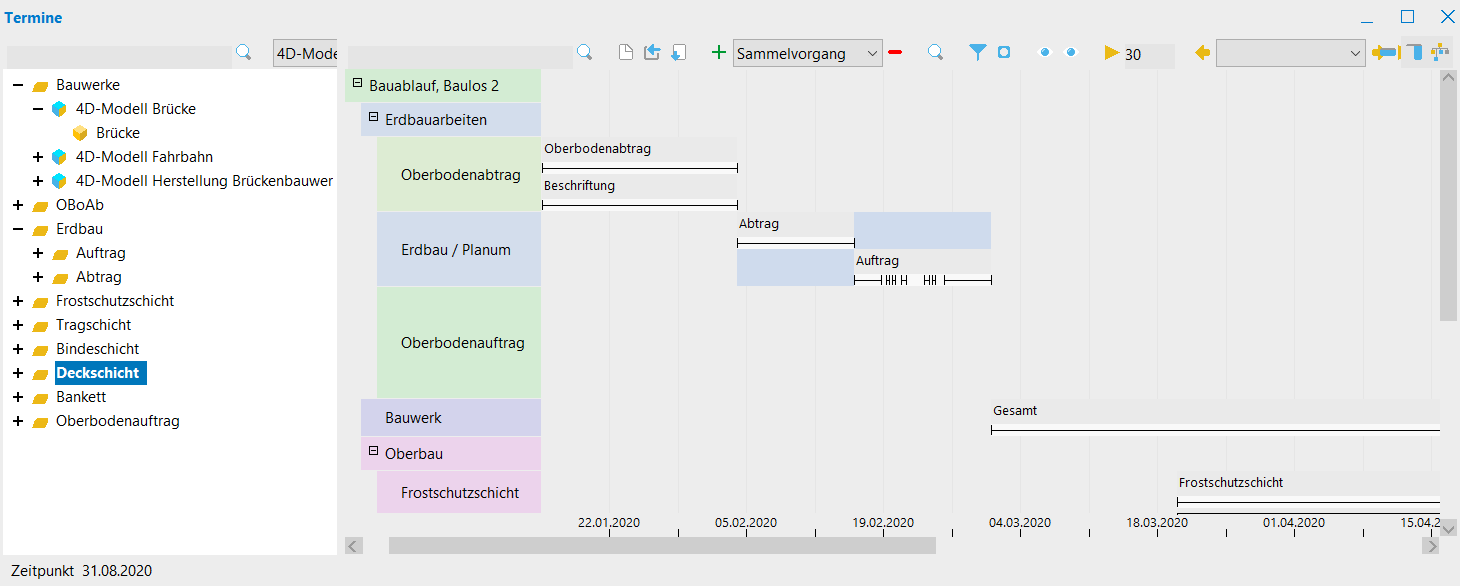Select the Brücke model item
Viewport: 1460px width, 586px height.
click(x=117, y=133)
